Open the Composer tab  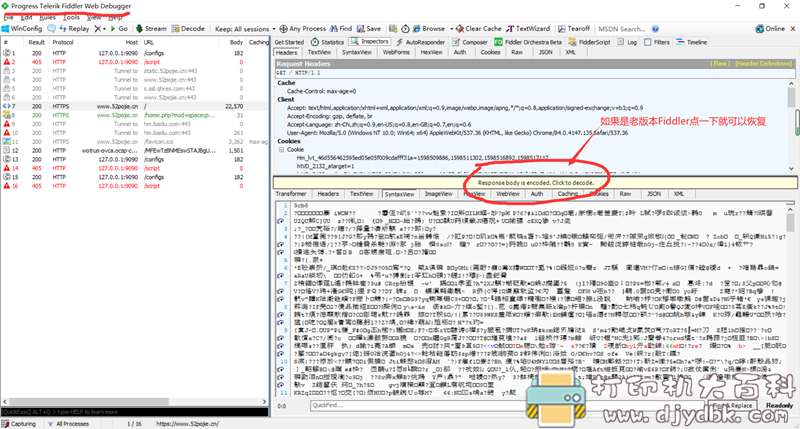470,42
